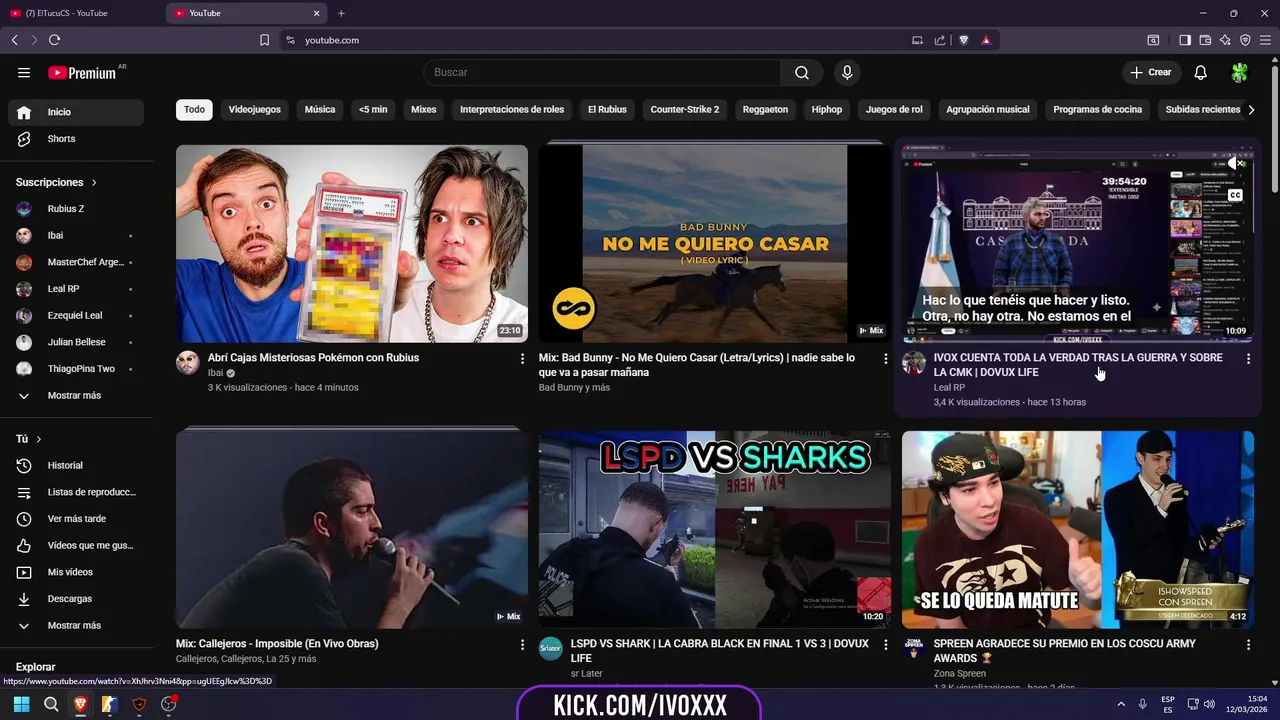Open Windows Start menu

tap(21, 704)
